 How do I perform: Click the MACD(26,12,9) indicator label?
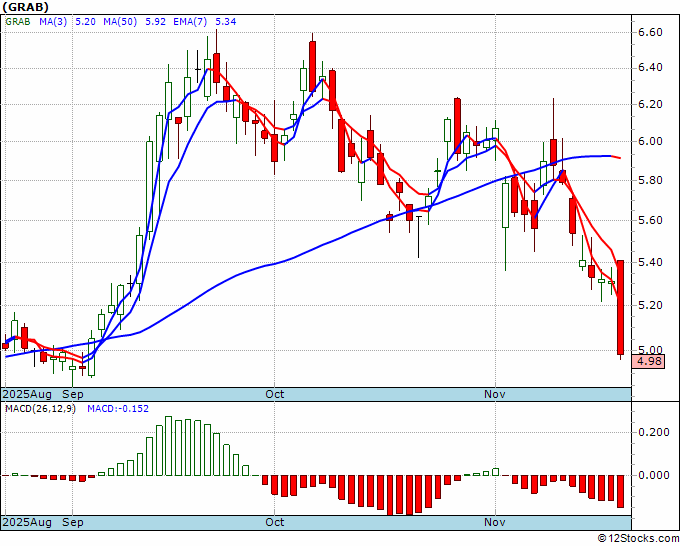click(x=40, y=409)
